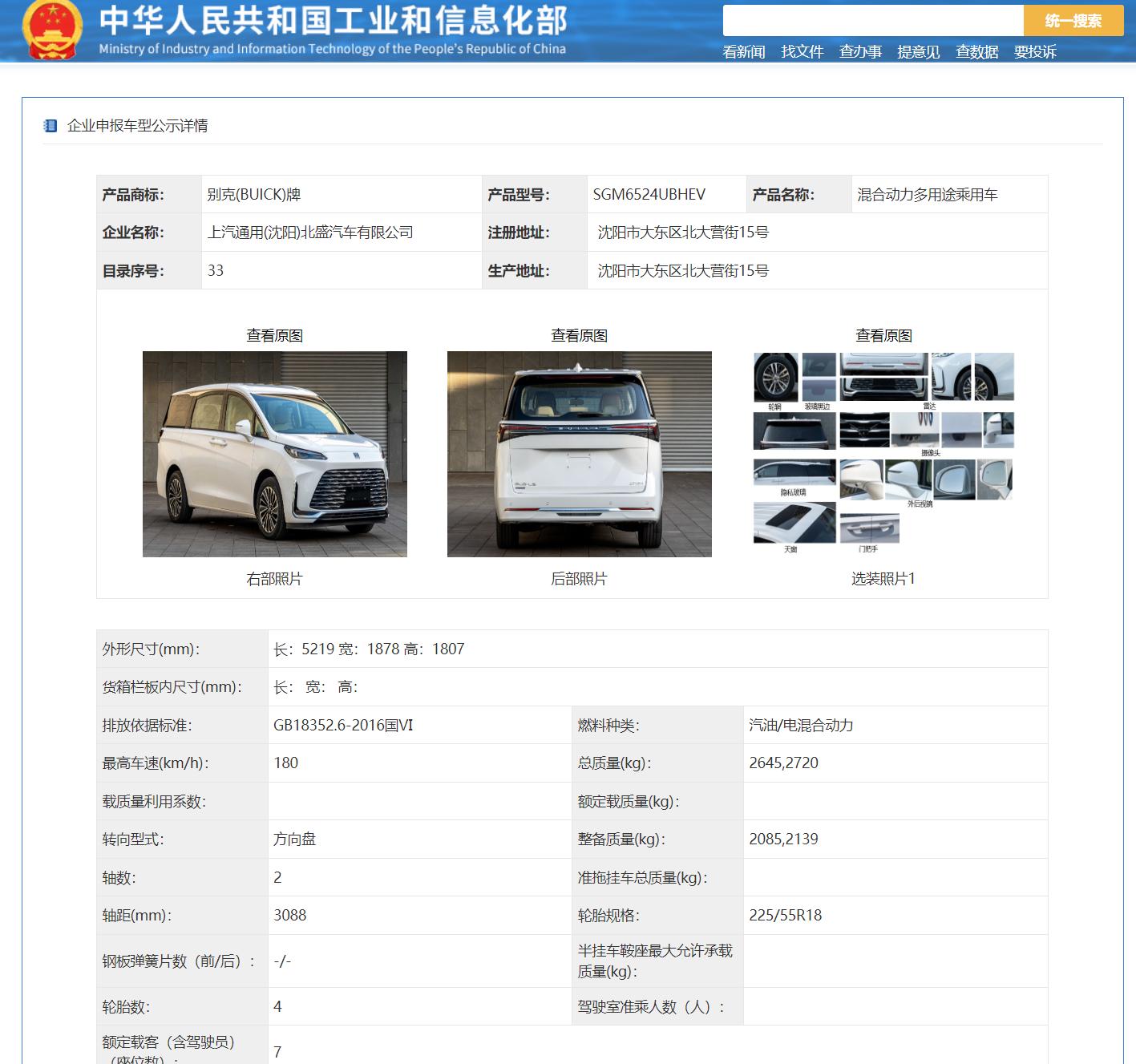1136x1064 pixels.
Task: Open the rear vehicle photo thumbnail
Action: pyautogui.click(x=580, y=454)
